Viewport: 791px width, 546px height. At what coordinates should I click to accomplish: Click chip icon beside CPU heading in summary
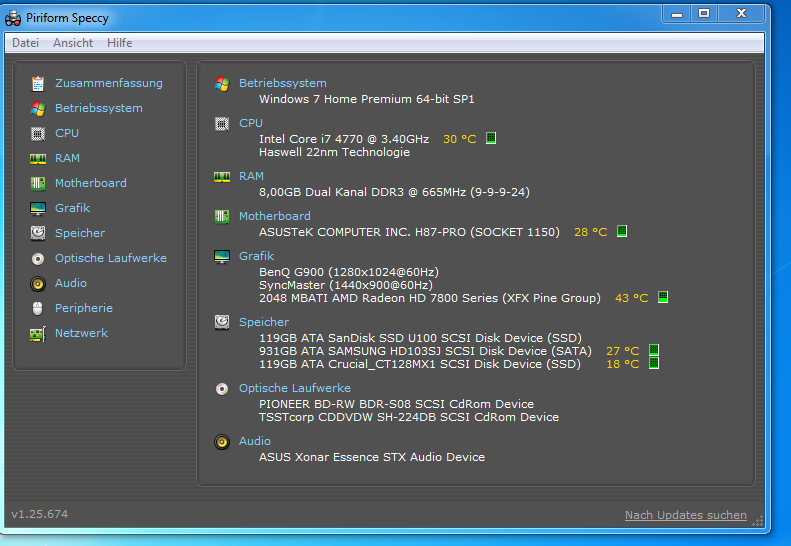(222, 124)
